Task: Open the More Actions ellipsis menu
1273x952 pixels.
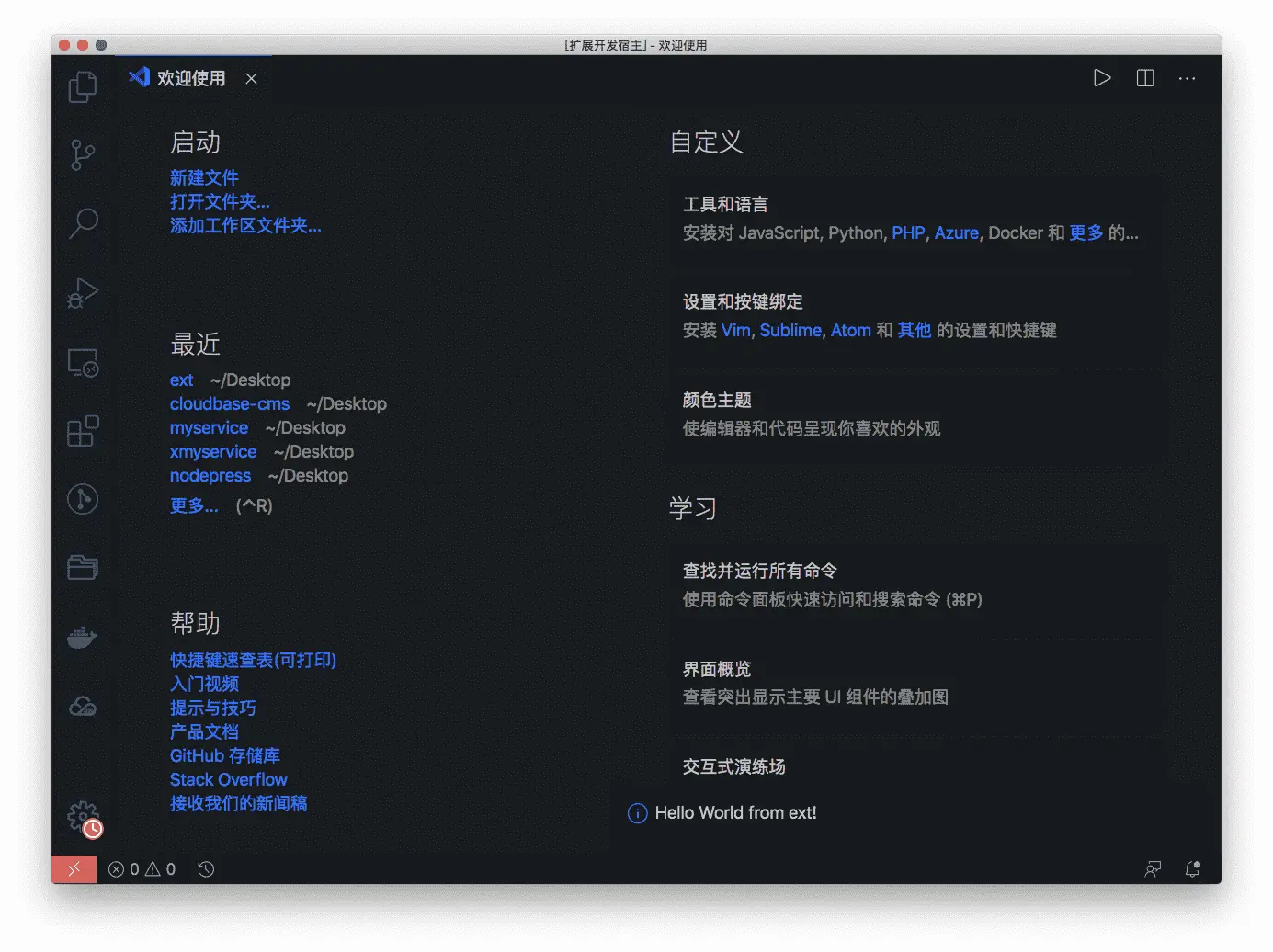Action: click(x=1188, y=78)
